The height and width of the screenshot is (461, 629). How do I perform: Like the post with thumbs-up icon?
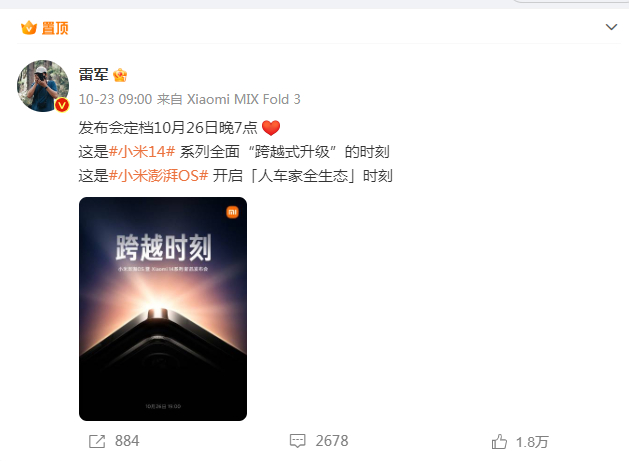tap(499, 441)
